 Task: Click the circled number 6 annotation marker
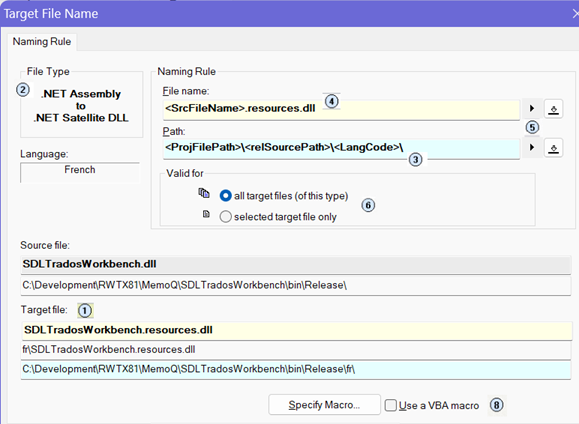(x=368, y=205)
